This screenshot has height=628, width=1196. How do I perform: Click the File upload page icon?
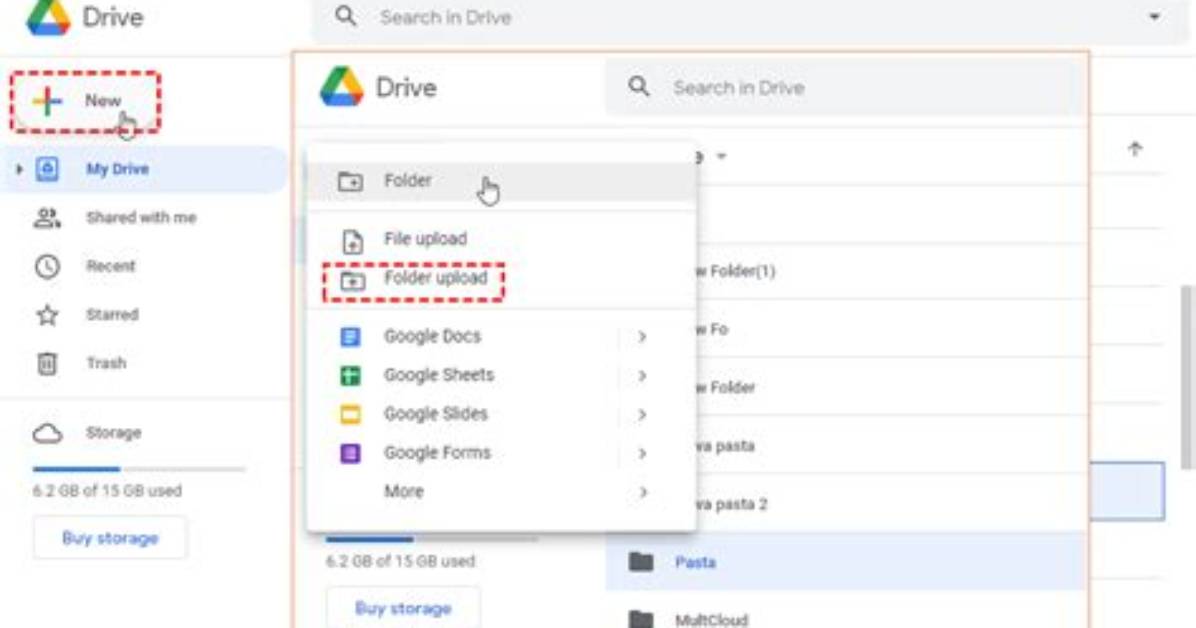coord(352,241)
